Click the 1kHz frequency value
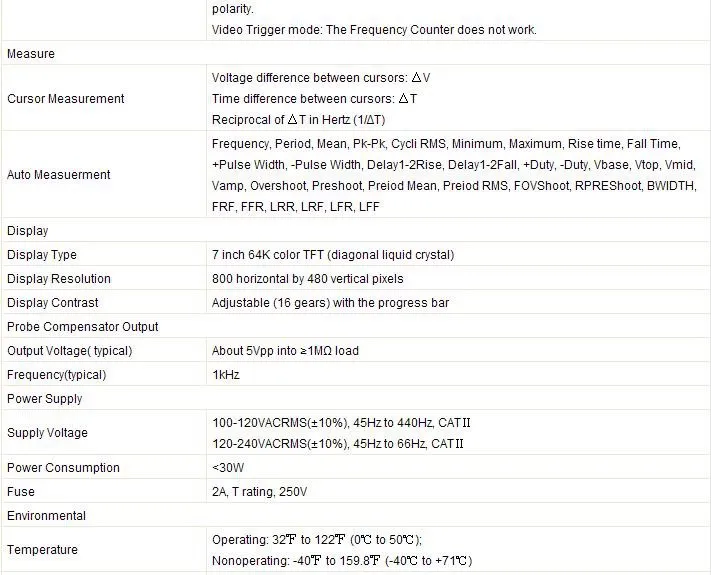This screenshot has width=711, height=575. (x=226, y=375)
